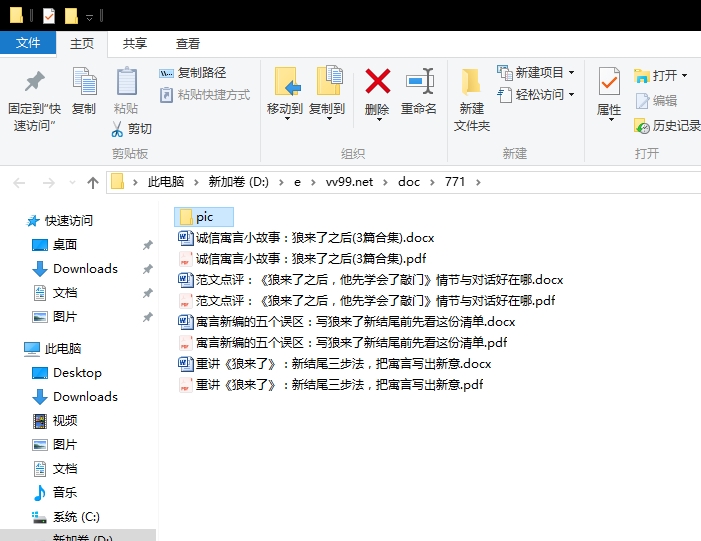Click the Copy (复制) ribbon icon
The image size is (701, 541).
click(84, 82)
